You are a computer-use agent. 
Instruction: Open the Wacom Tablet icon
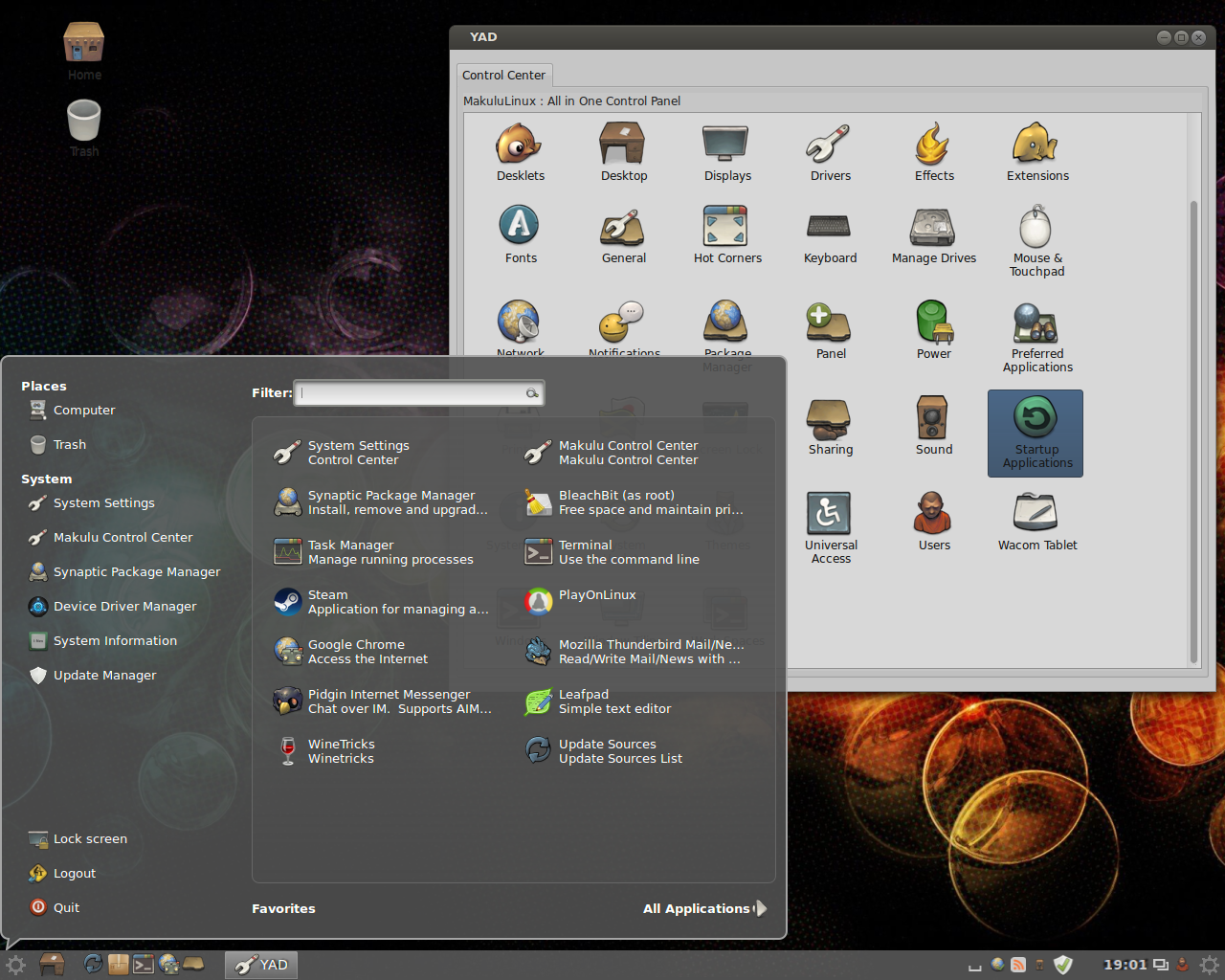(1037, 522)
